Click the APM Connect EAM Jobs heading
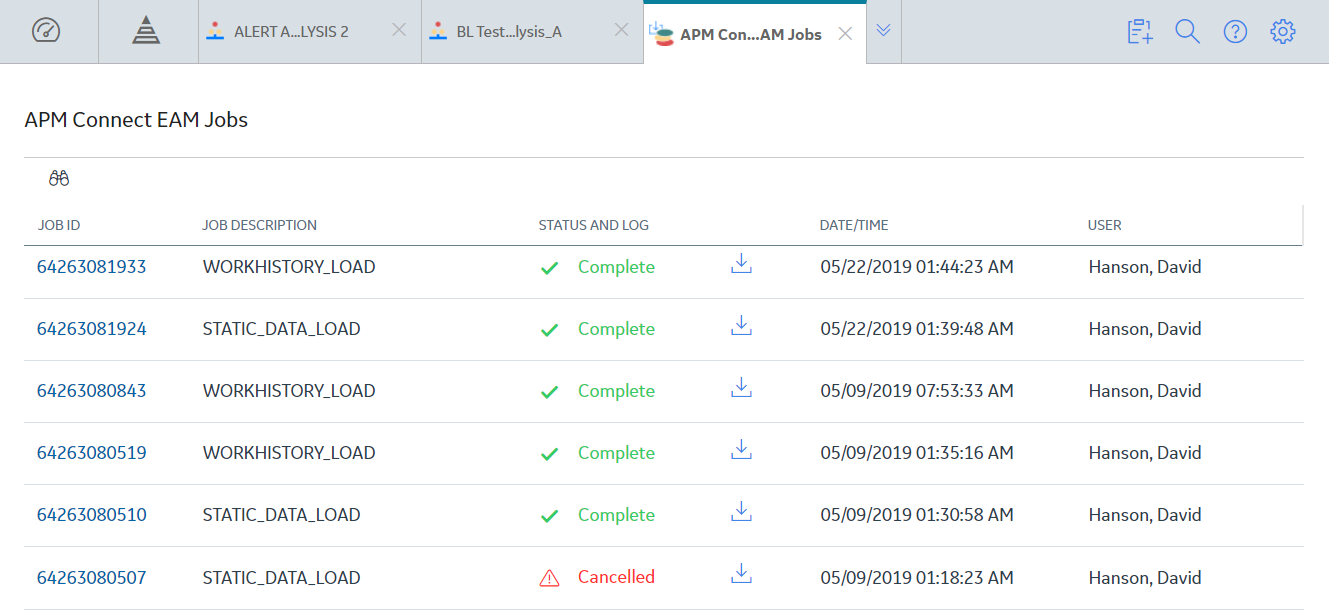 click(136, 120)
